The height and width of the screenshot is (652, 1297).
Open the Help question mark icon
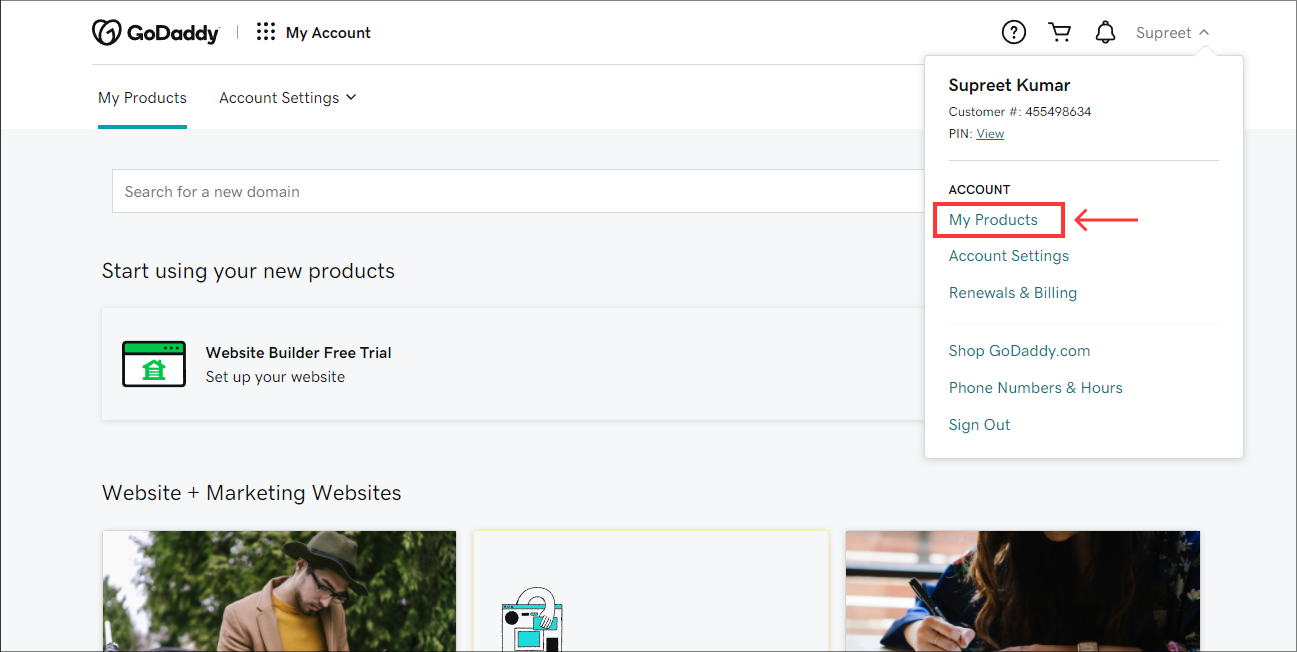coord(1014,33)
